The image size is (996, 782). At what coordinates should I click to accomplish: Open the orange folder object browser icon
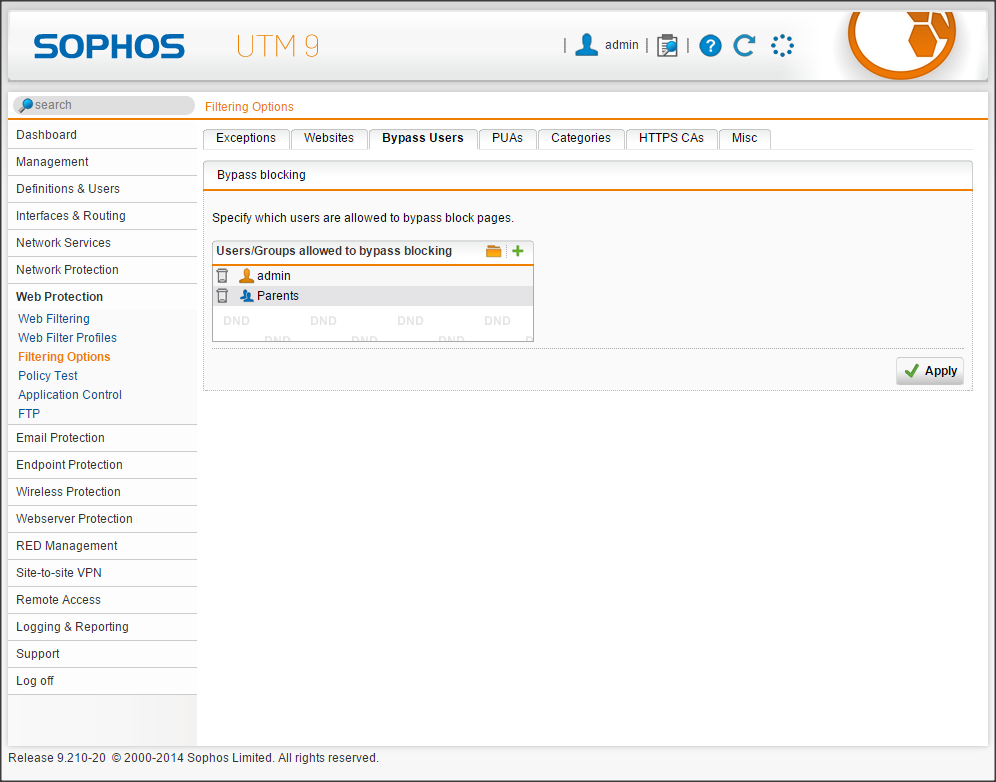(x=493, y=251)
